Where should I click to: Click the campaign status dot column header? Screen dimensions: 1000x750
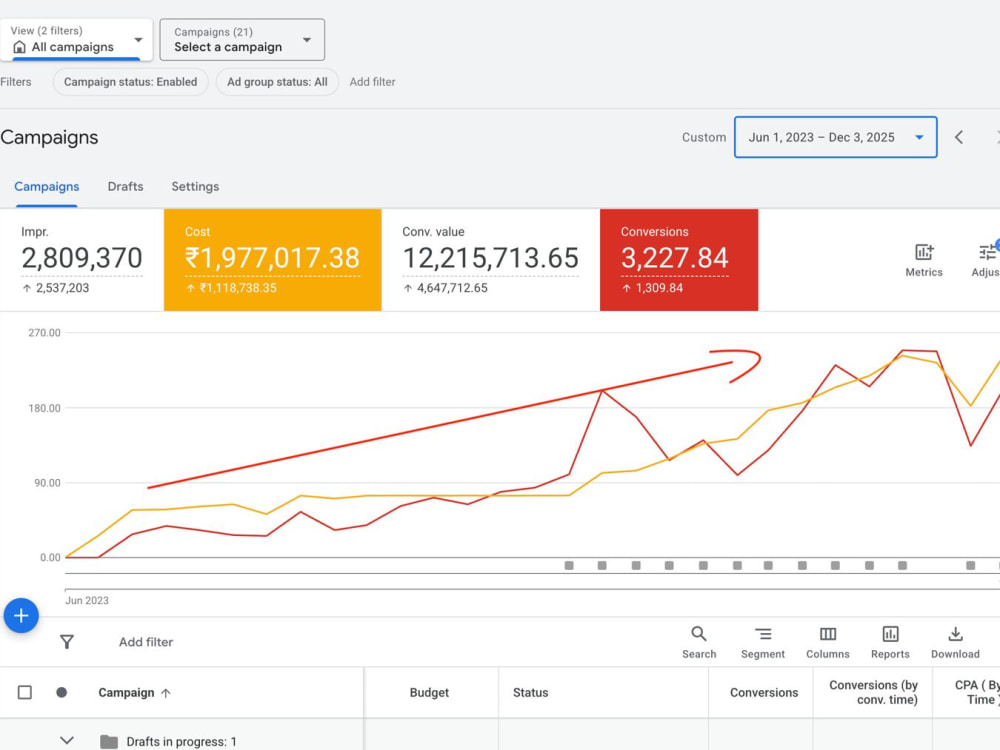61,693
